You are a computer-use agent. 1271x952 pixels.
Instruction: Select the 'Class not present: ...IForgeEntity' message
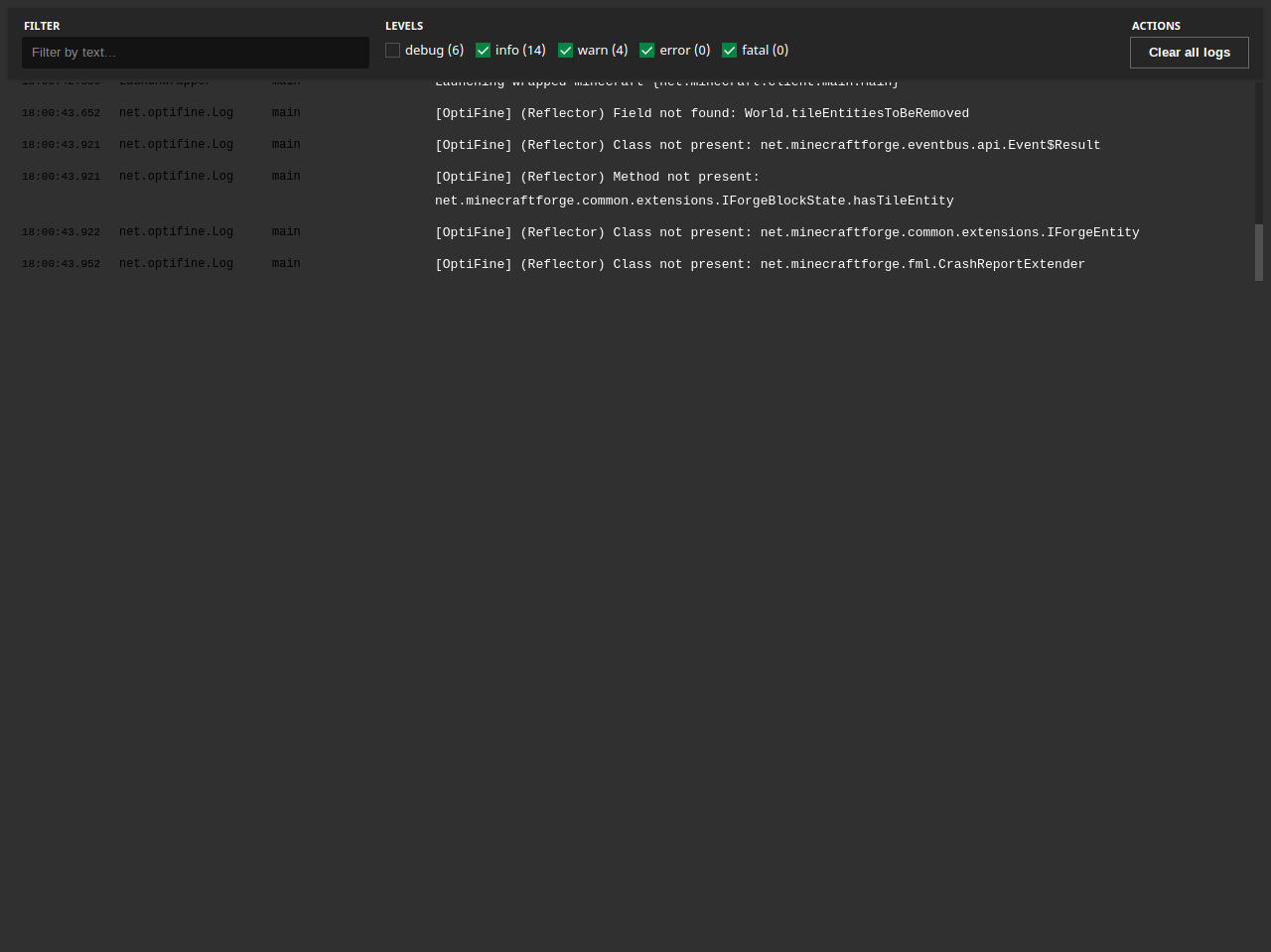tap(787, 232)
